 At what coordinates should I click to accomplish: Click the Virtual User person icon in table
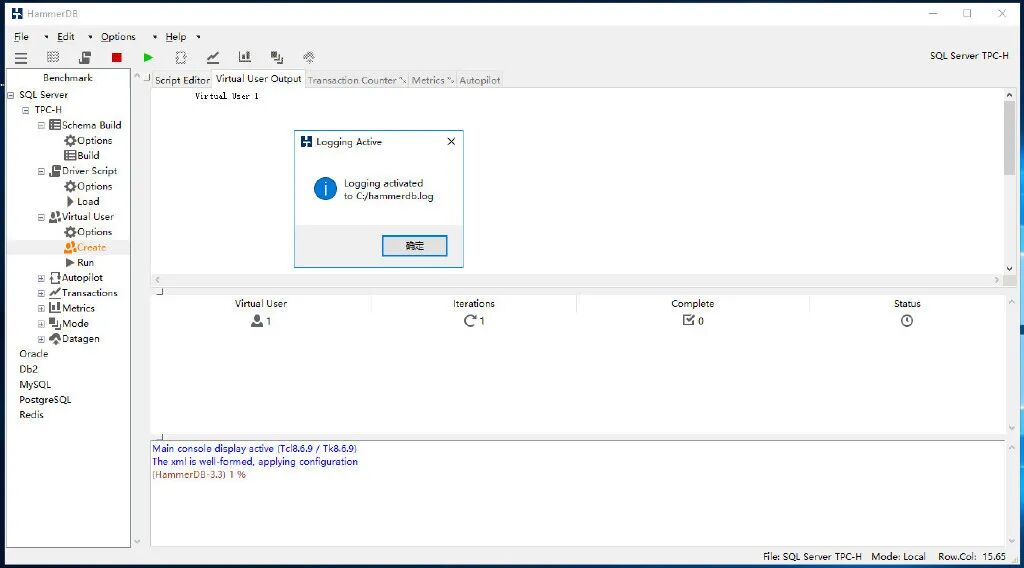point(257,321)
